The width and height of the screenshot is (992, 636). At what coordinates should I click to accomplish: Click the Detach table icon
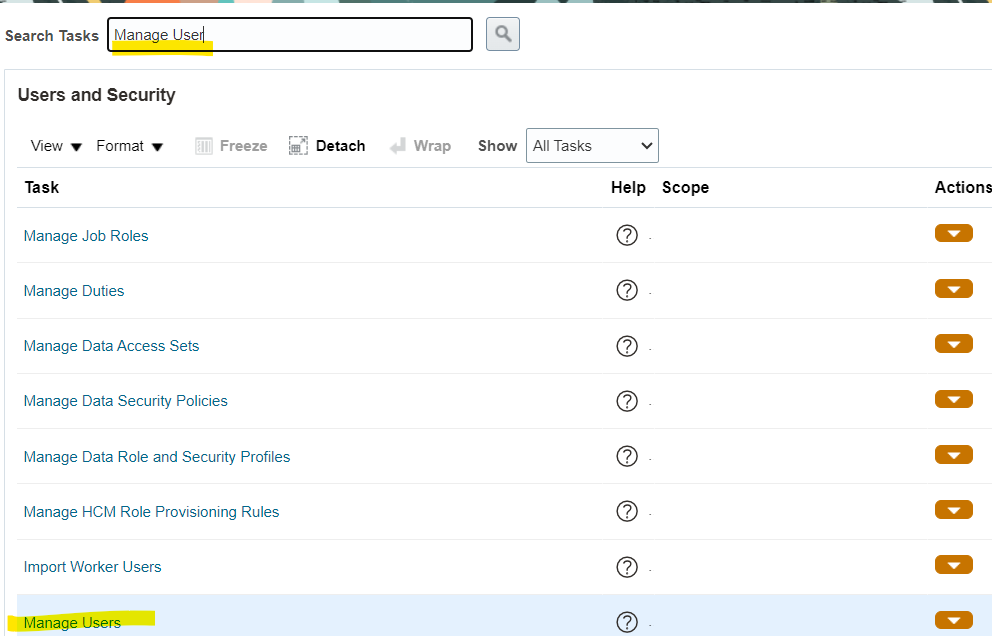[298, 146]
